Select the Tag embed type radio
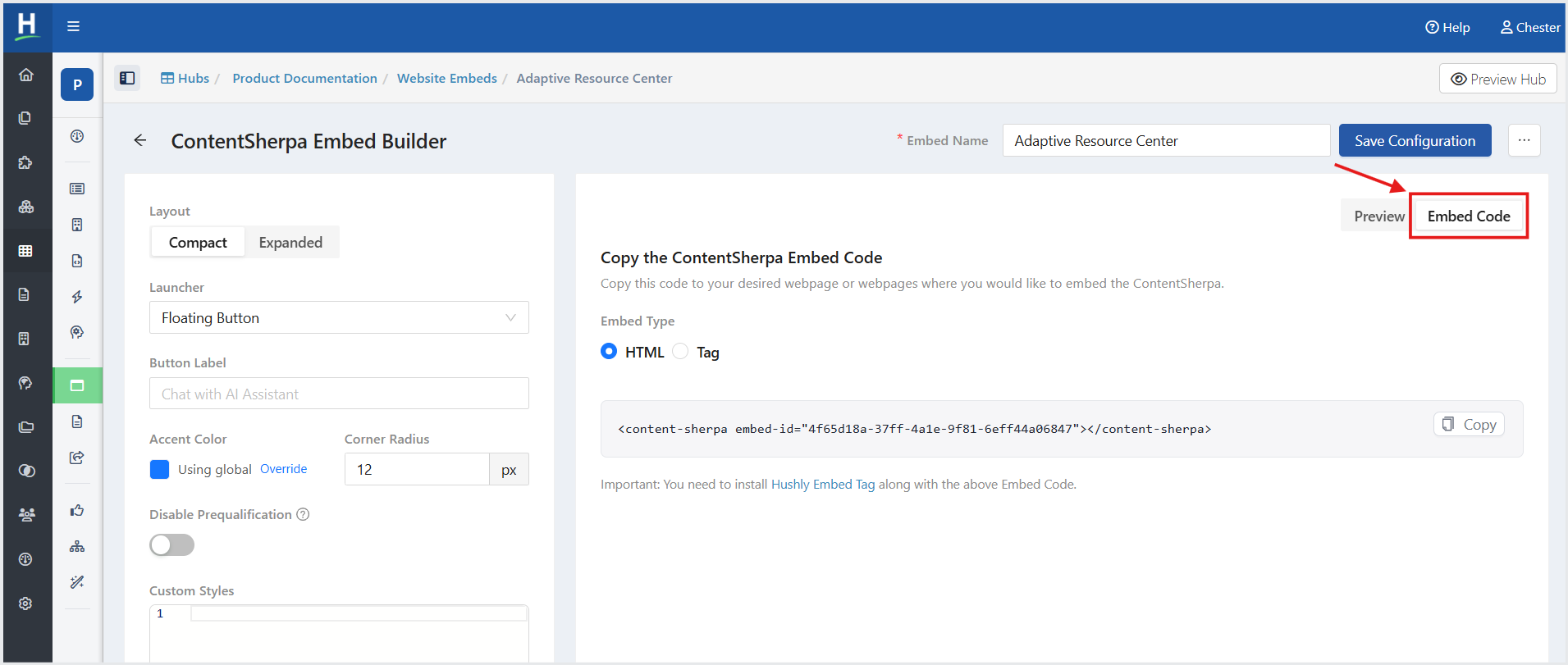The width and height of the screenshot is (1568, 665). 680,351
